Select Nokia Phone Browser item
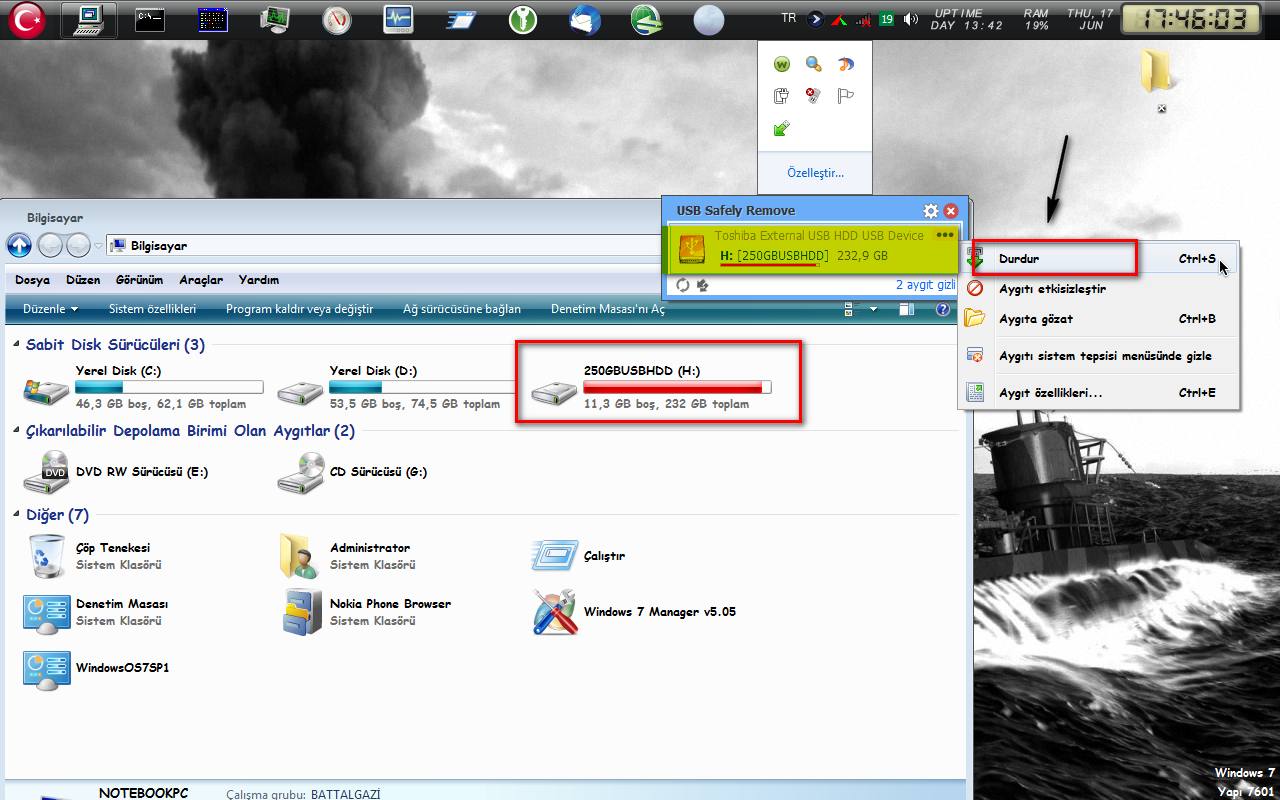 (x=365, y=612)
